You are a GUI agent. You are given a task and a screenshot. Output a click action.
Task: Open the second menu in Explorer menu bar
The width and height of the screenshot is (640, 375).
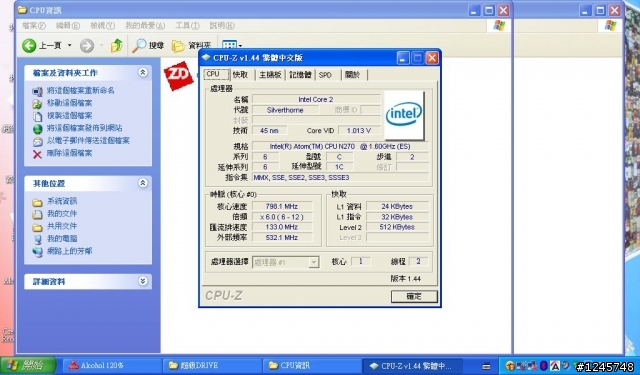pos(68,26)
